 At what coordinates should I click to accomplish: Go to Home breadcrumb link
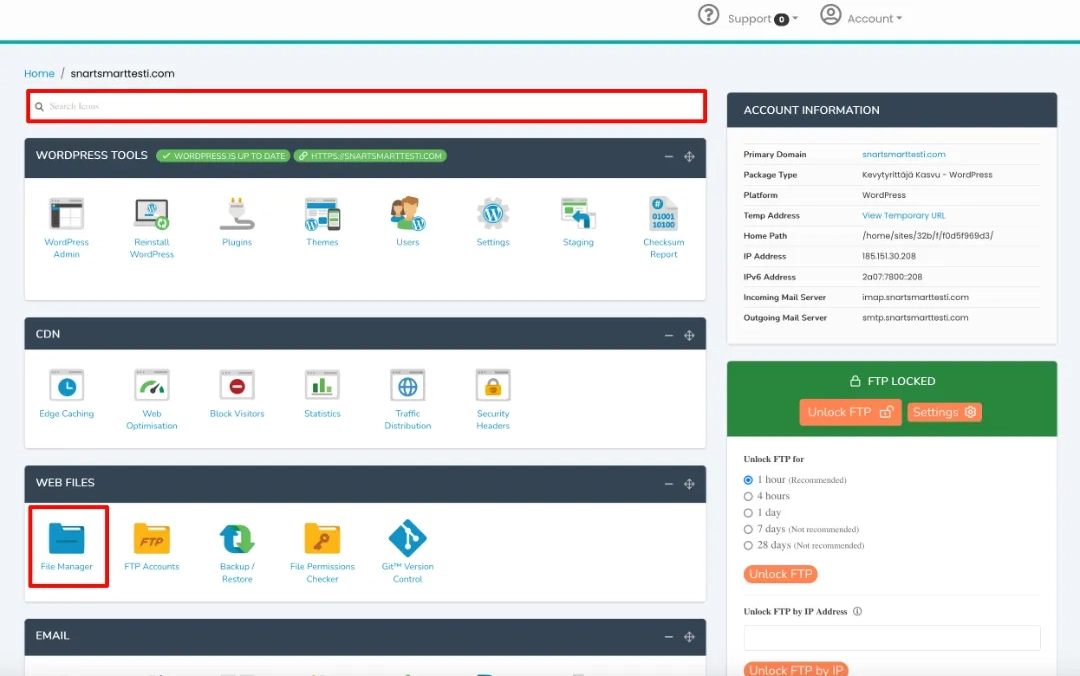[x=39, y=74]
